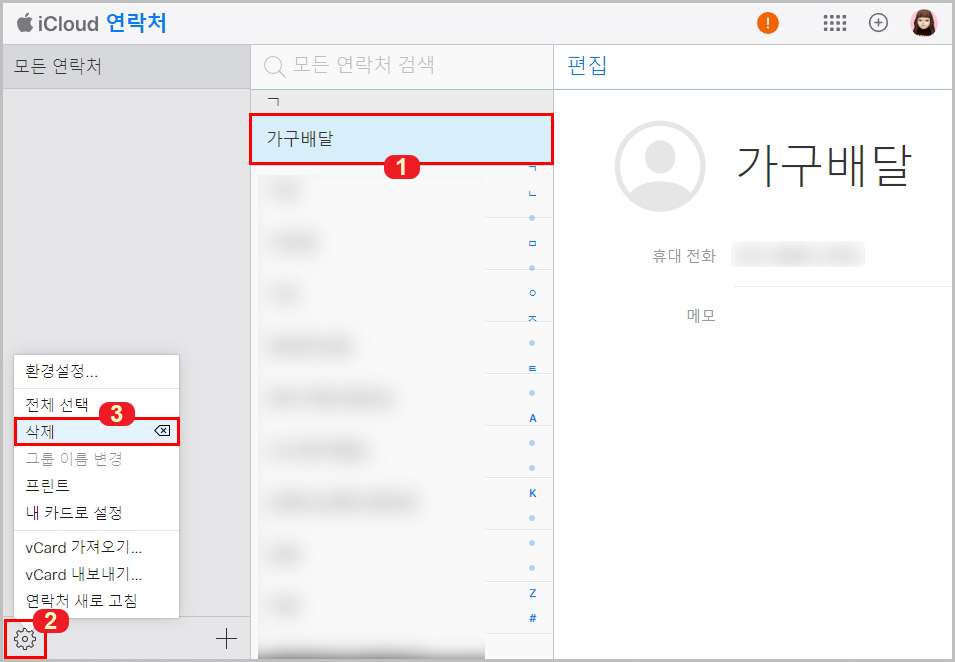Click the add contact plus icon below the list
This screenshot has height=662, width=955.
tap(227, 637)
